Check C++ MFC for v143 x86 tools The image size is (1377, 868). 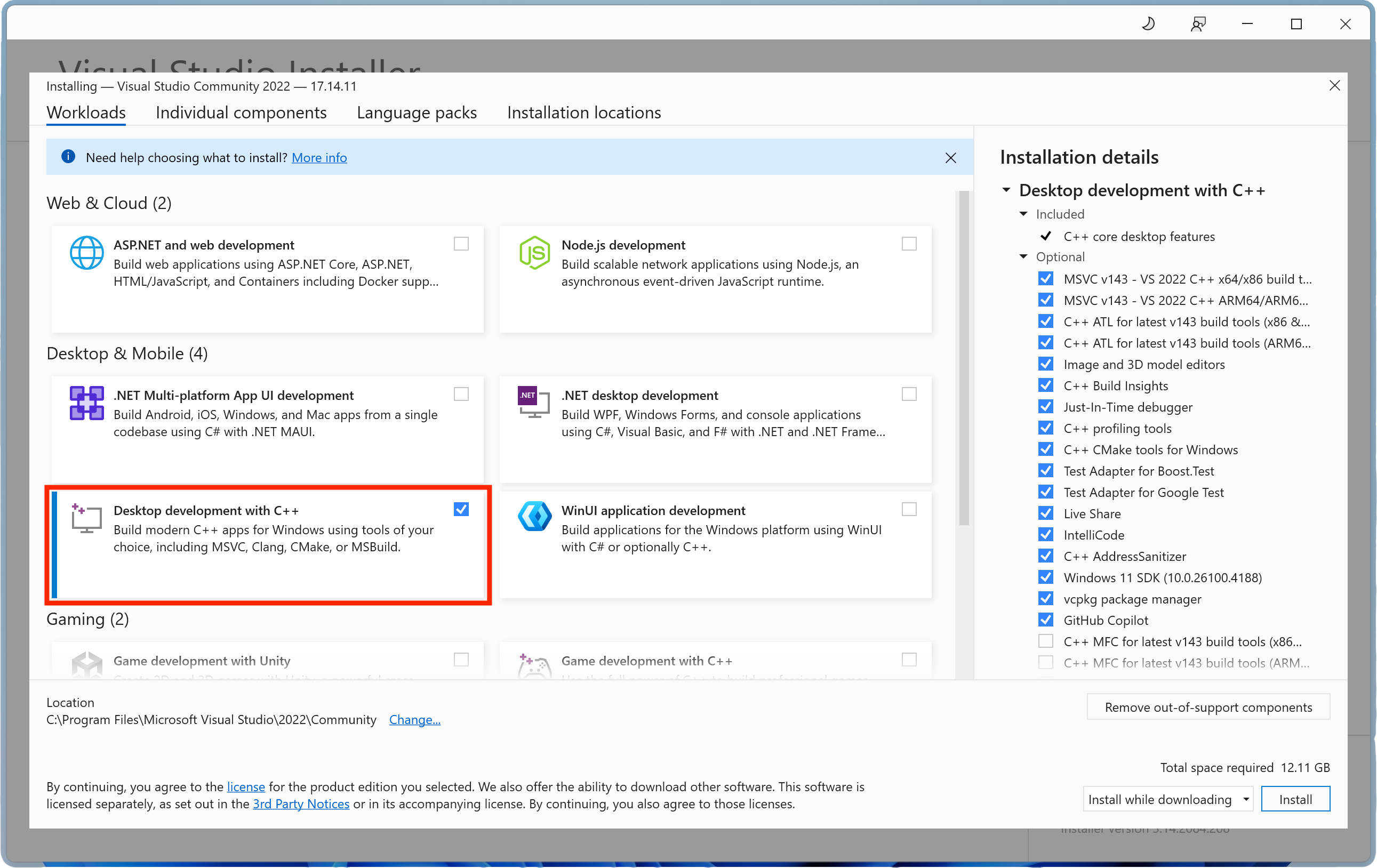[x=1045, y=641]
